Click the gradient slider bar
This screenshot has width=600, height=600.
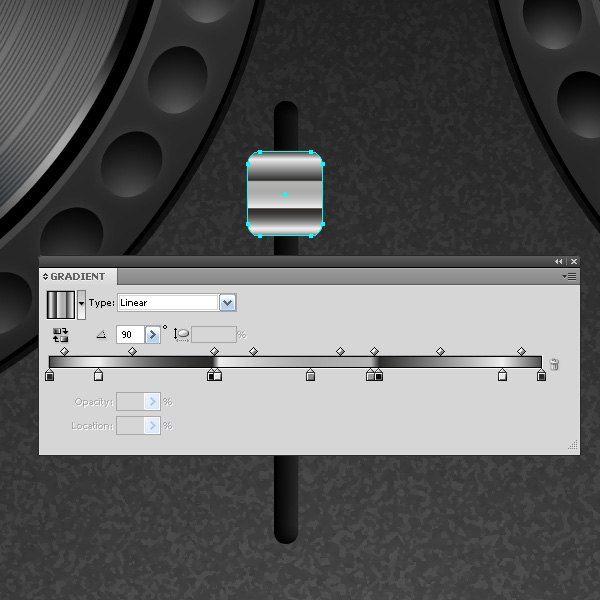[x=295, y=362]
